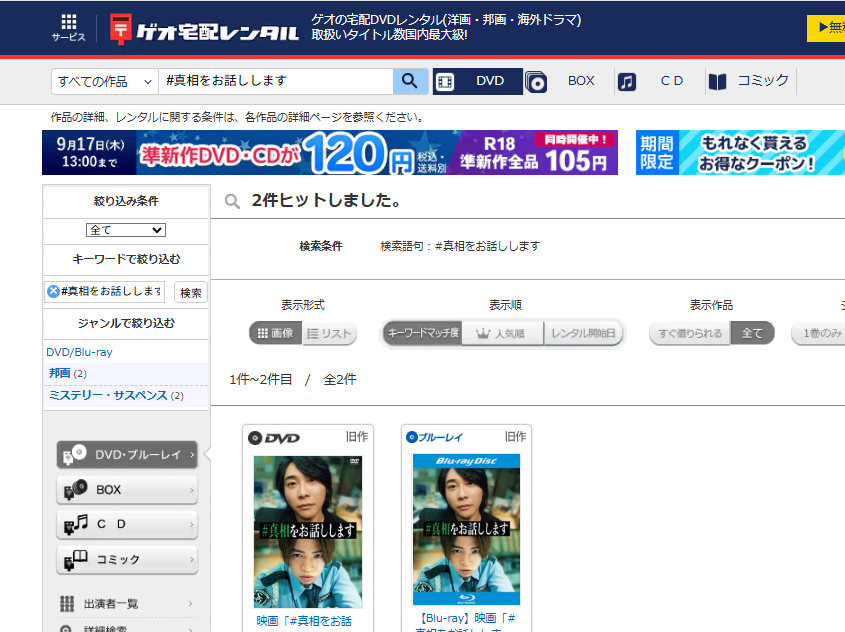The image size is (845, 632).
Task: Filter by 邦画 (2) genre
Action: click(x=67, y=373)
